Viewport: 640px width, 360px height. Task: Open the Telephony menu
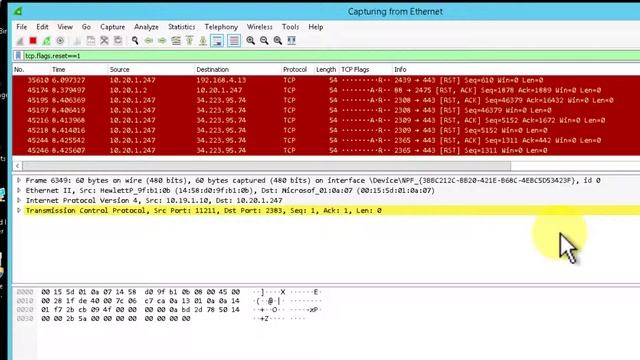click(x=221, y=27)
